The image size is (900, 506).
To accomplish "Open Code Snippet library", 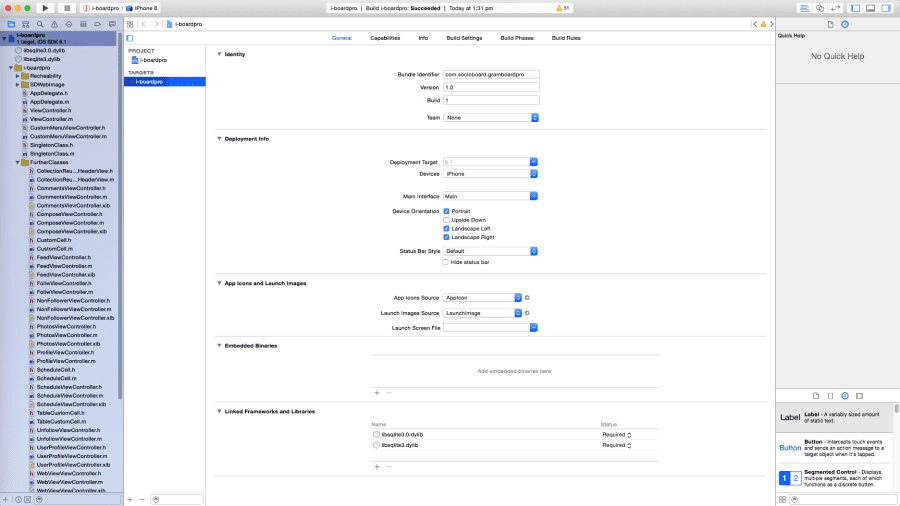I will coord(831,396).
